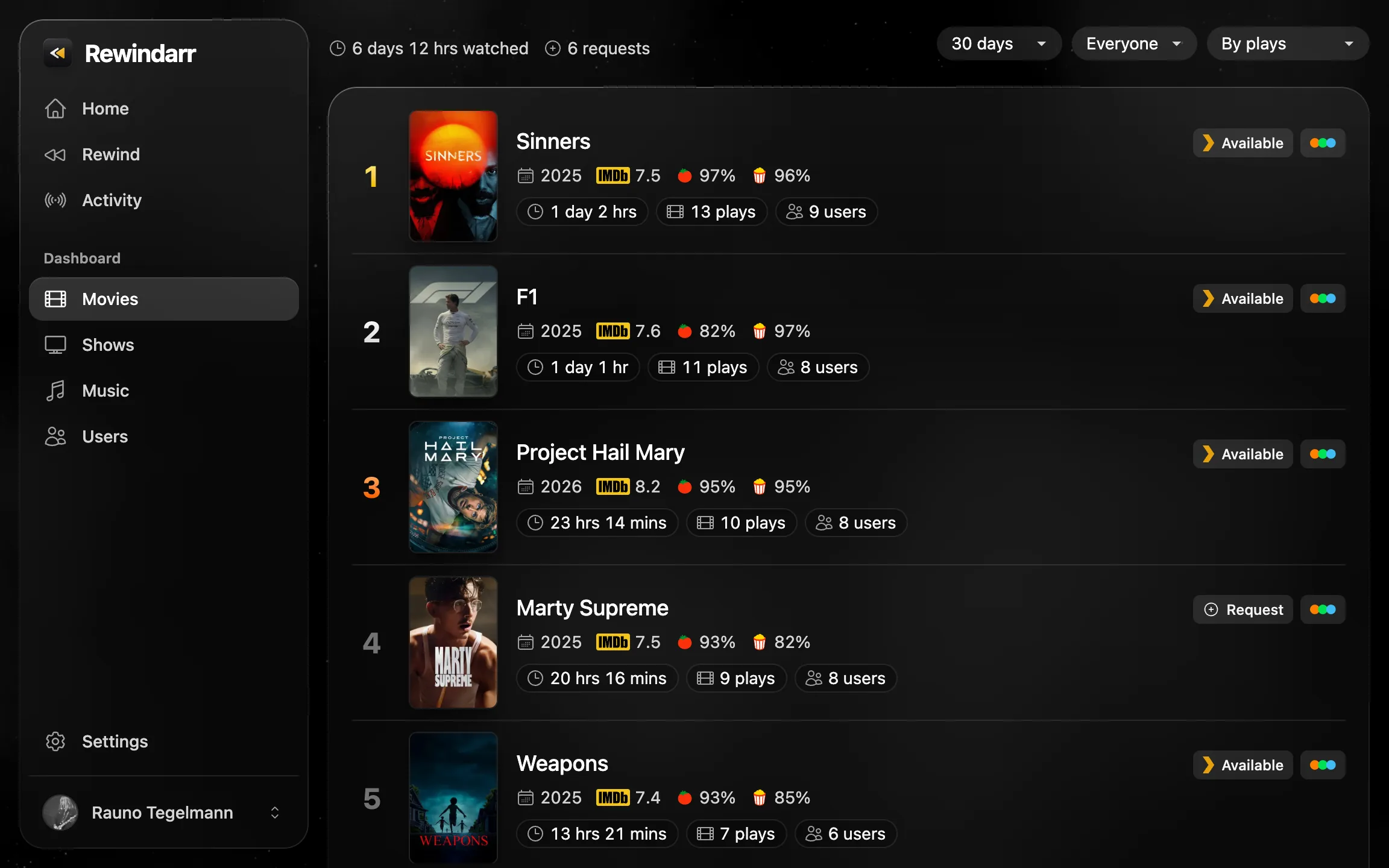Image resolution: width=1389 pixels, height=868 pixels.
Task: Click the Available button for Project Hail Mary
Action: tap(1243, 454)
